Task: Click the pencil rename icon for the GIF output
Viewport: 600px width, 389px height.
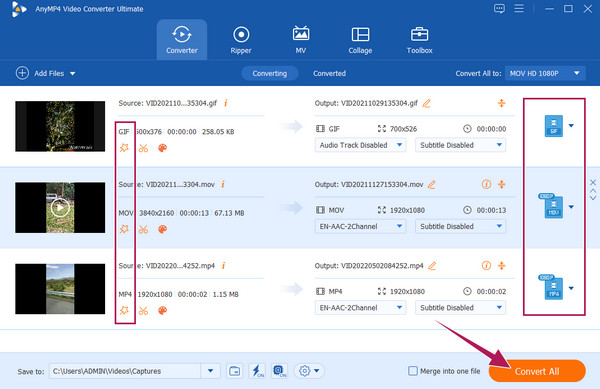Action: coord(426,103)
